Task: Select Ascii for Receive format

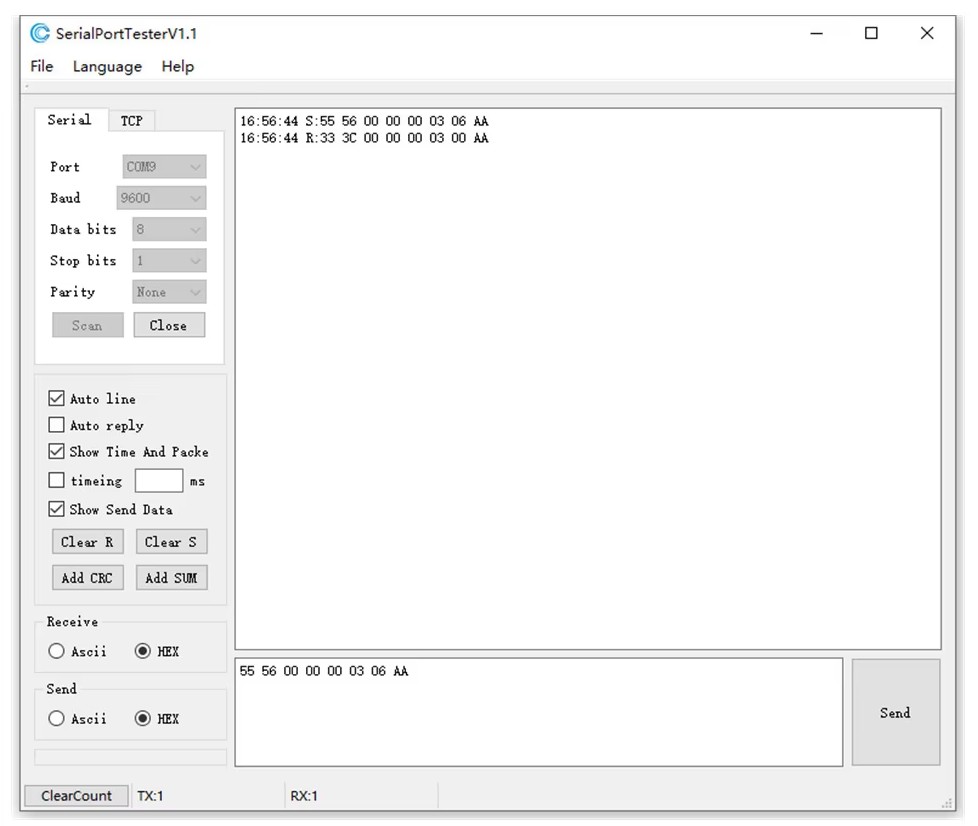Action: tap(57, 651)
